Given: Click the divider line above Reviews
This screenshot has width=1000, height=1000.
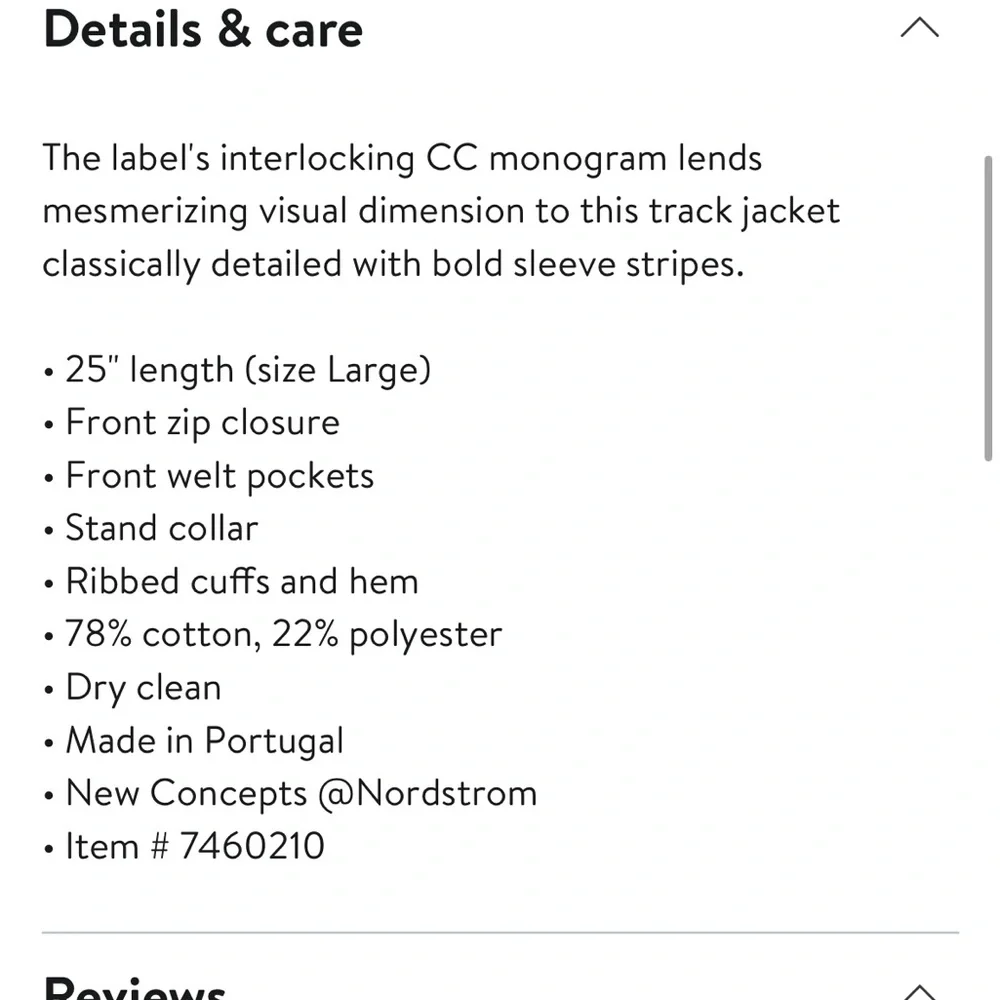Looking at the screenshot, I should coord(501,932).
